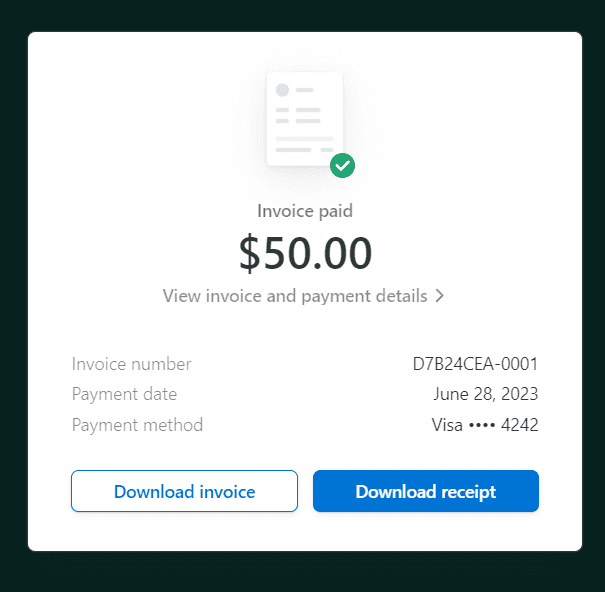
Task: Select the $50.00 amount text
Action: point(305,253)
